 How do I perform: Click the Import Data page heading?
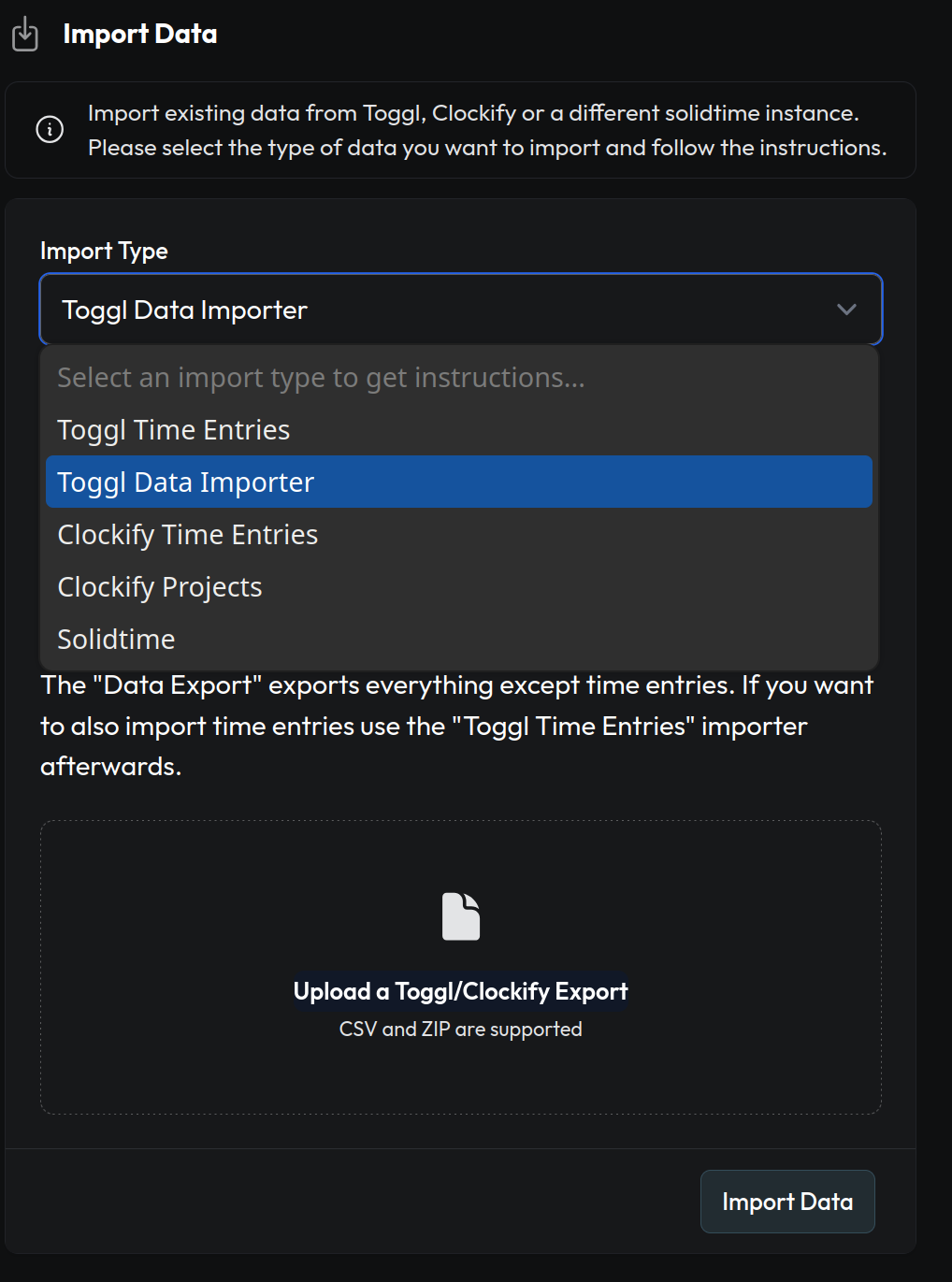point(139,34)
